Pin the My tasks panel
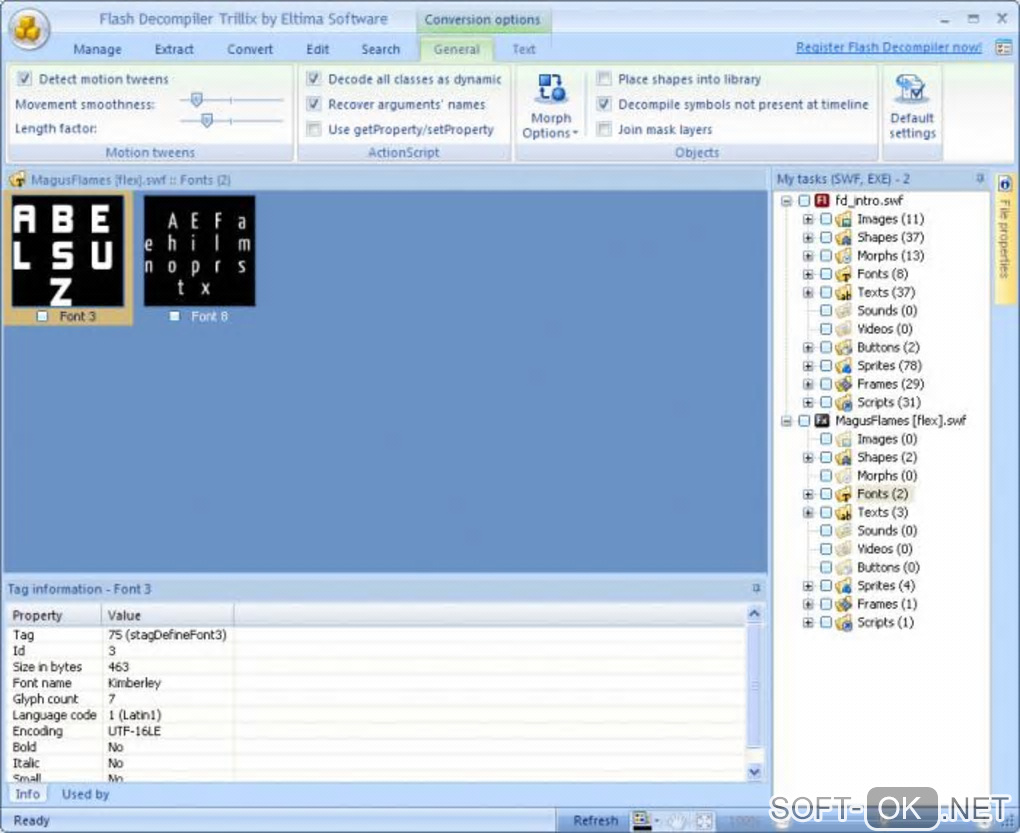This screenshot has height=833, width=1020. (x=980, y=178)
